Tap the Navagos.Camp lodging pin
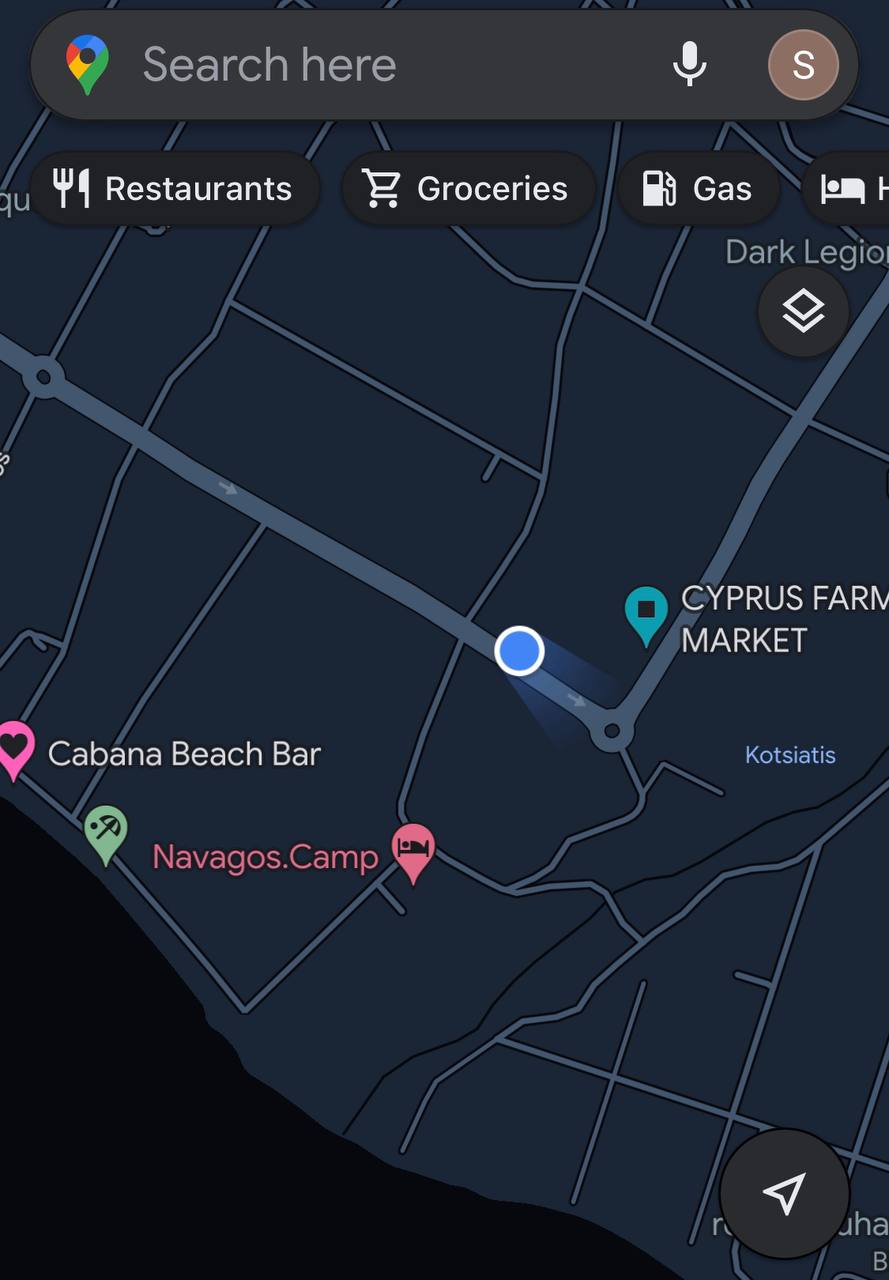Screen dimensions: 889x1280 (413, 852)
